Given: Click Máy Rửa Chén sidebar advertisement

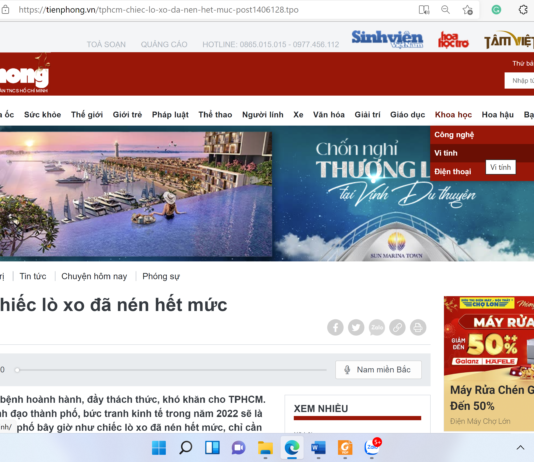Looking at the screenshot, I should 489,364.
